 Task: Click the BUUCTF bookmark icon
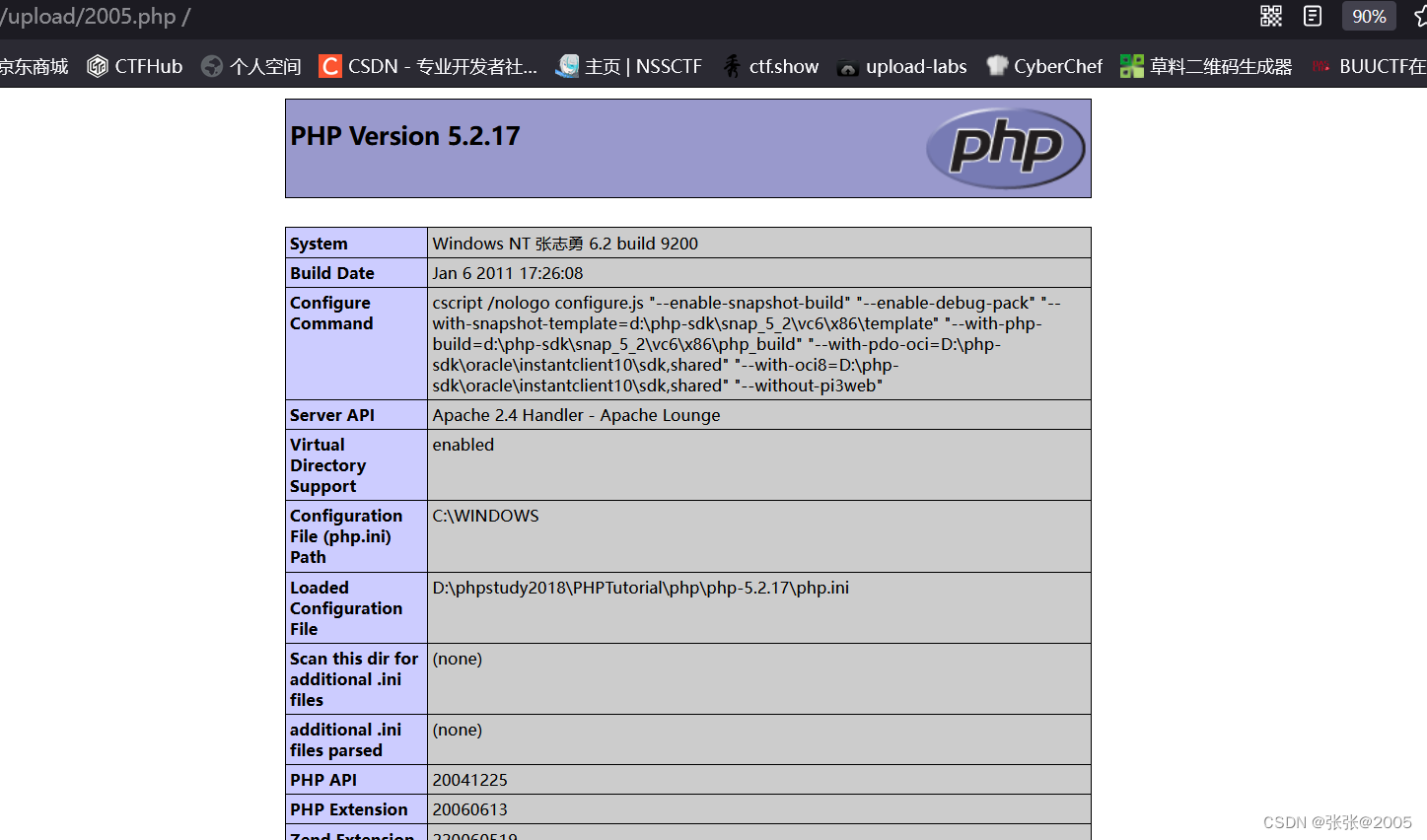tap(1320, 66)
